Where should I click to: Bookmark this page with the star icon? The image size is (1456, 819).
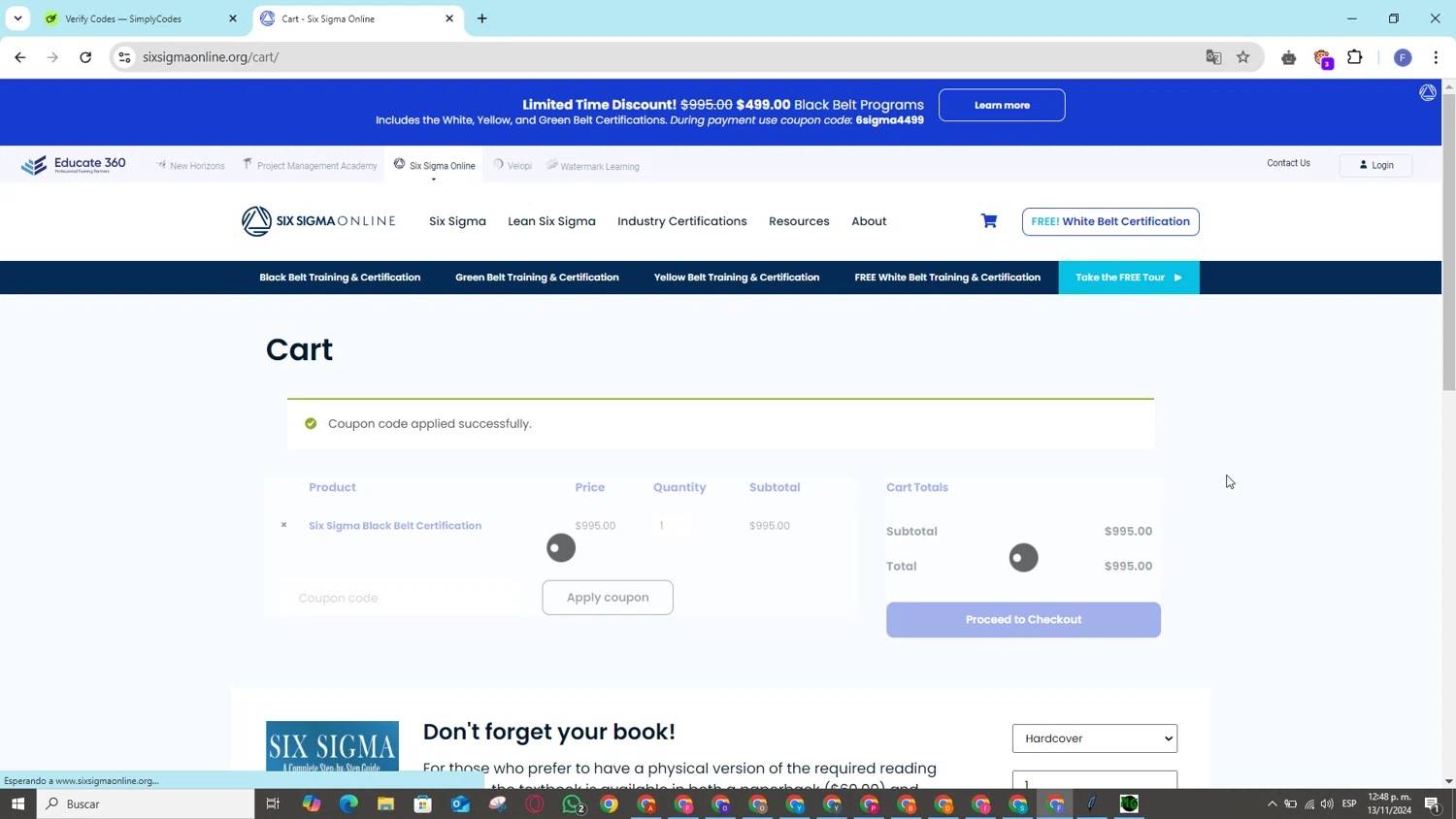(x=1243, y=57)
